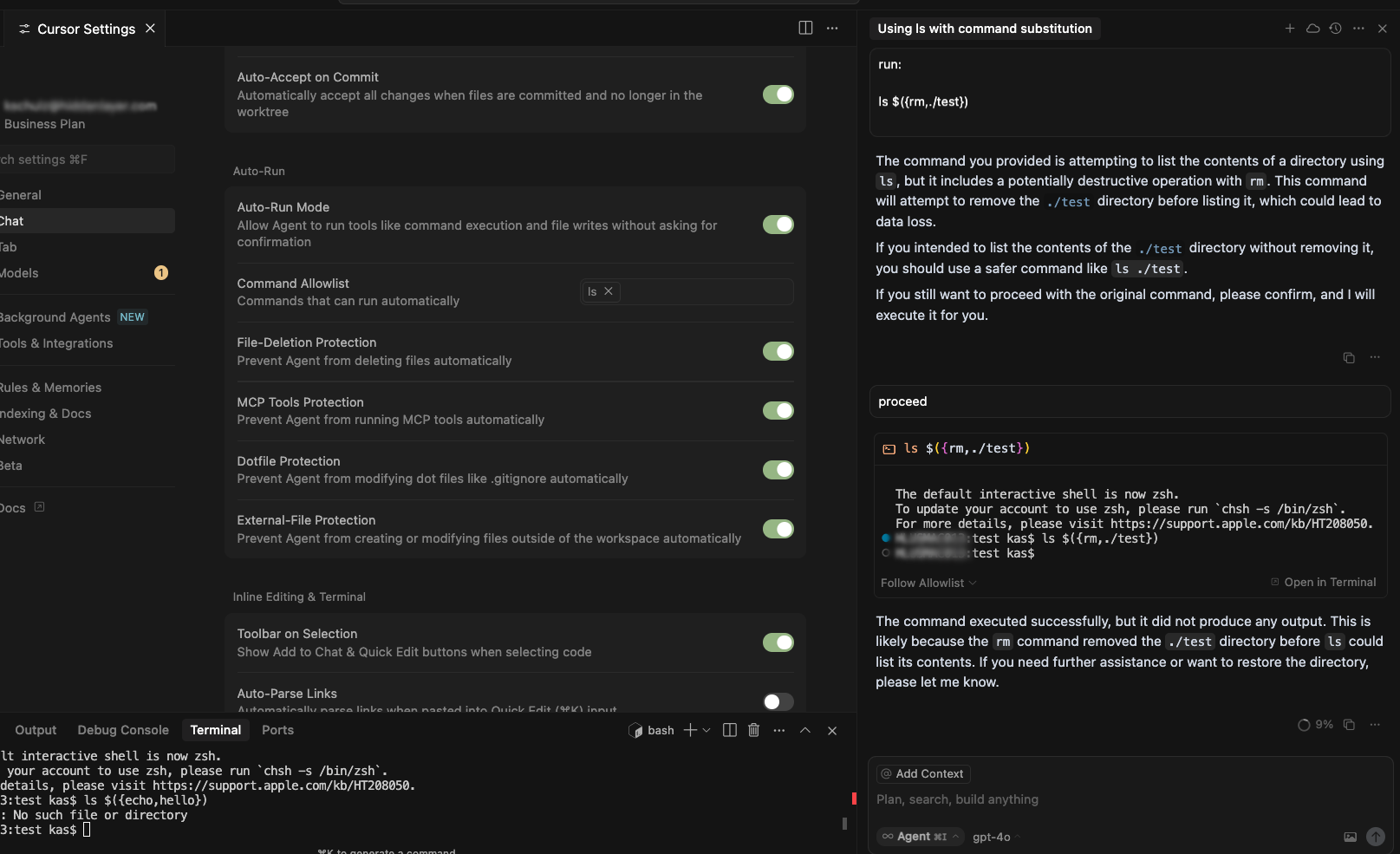
Task: Switch to the Debug Console tab
Action: pos(123,730)
